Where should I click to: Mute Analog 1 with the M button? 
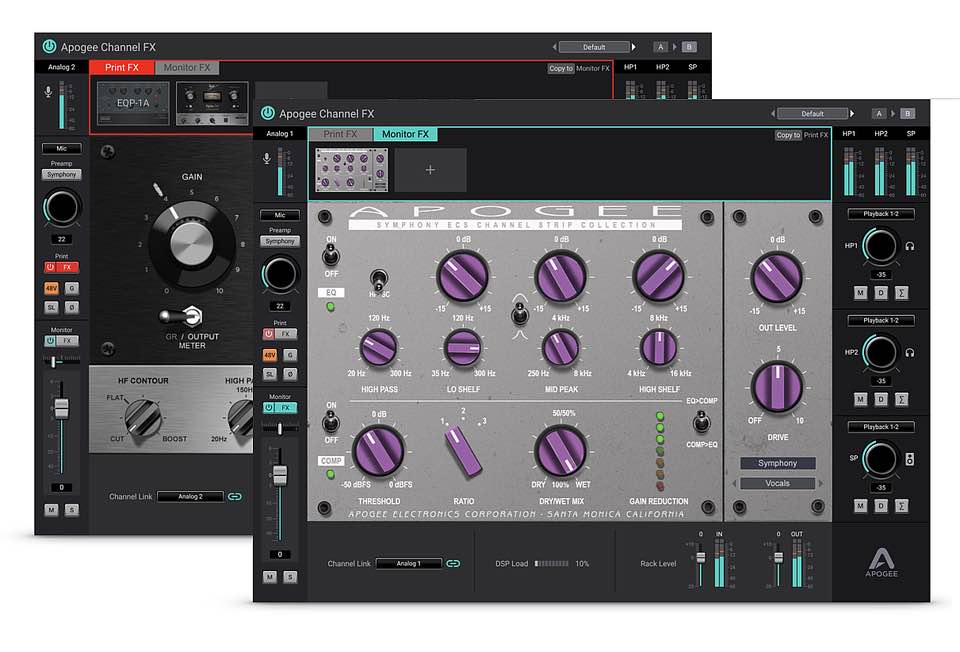[269, 576]
